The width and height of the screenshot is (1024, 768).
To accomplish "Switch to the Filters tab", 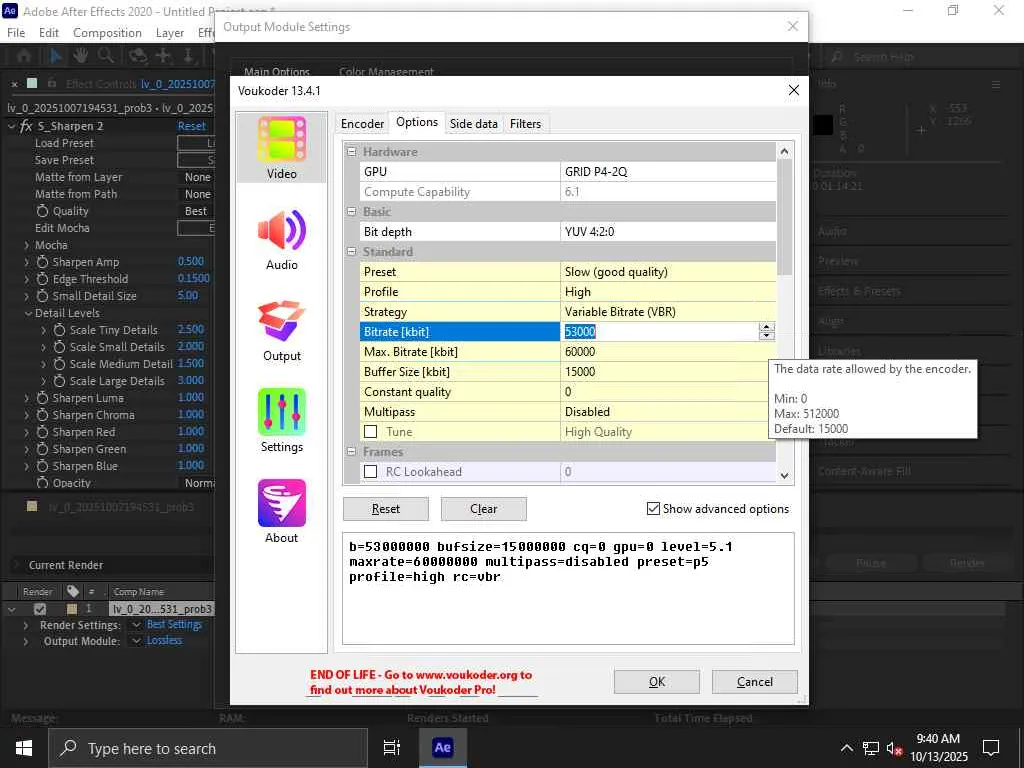I will (x=526, y=123).
